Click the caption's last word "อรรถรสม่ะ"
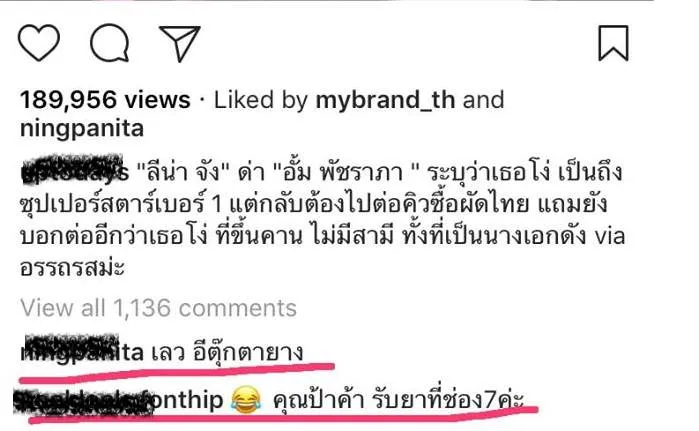The height and width of the screenshot is (431, 699). point(72,268)
